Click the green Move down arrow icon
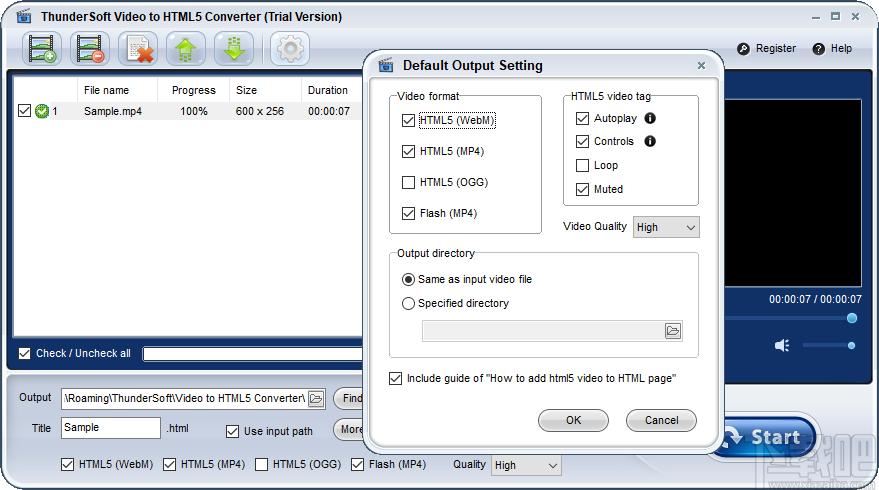The height and width of the screenshot is (490, 879). pyautogui.click(x=234, y=49)
